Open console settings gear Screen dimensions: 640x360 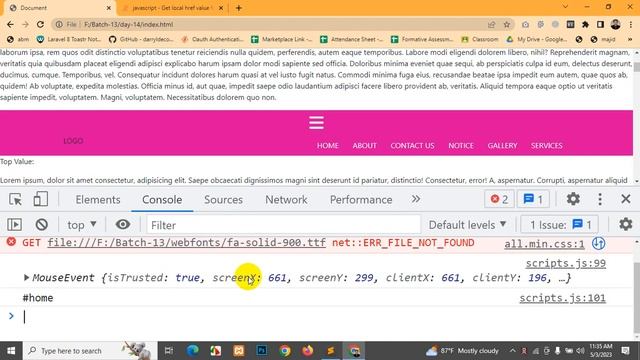pos(625,224)
